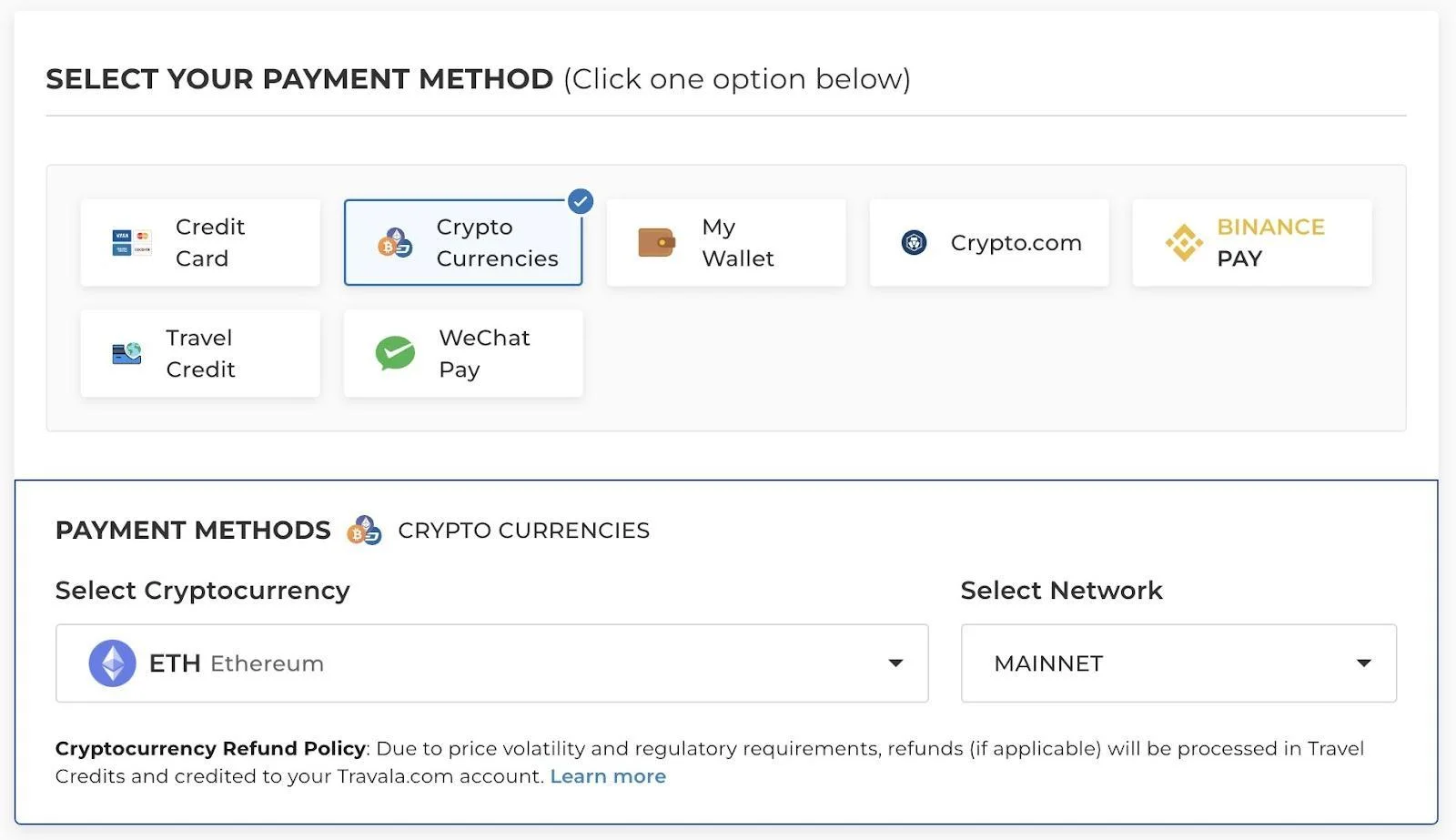Toggle the blue checkmark on Crypto Currencies
1456x840 pixels.
(580, 201)
